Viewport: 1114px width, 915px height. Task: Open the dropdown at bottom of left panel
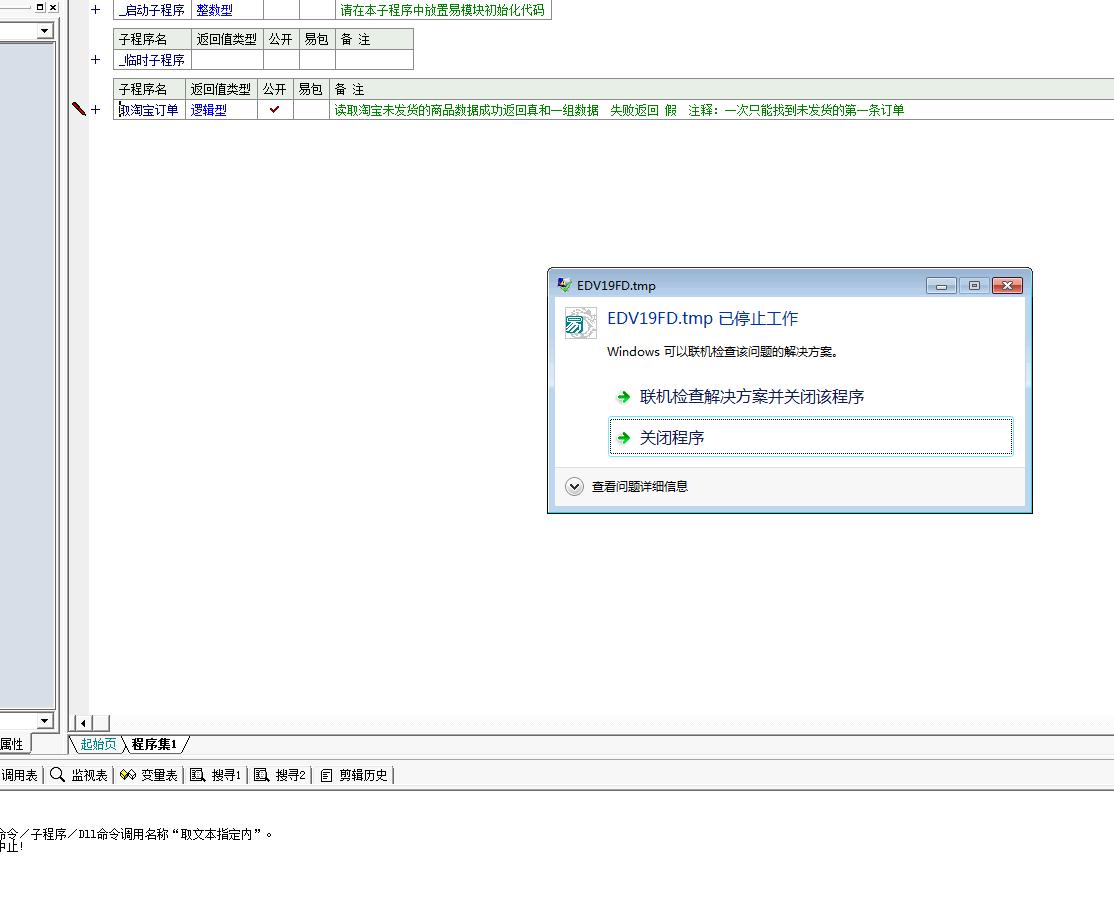click(x=45, y=720)
